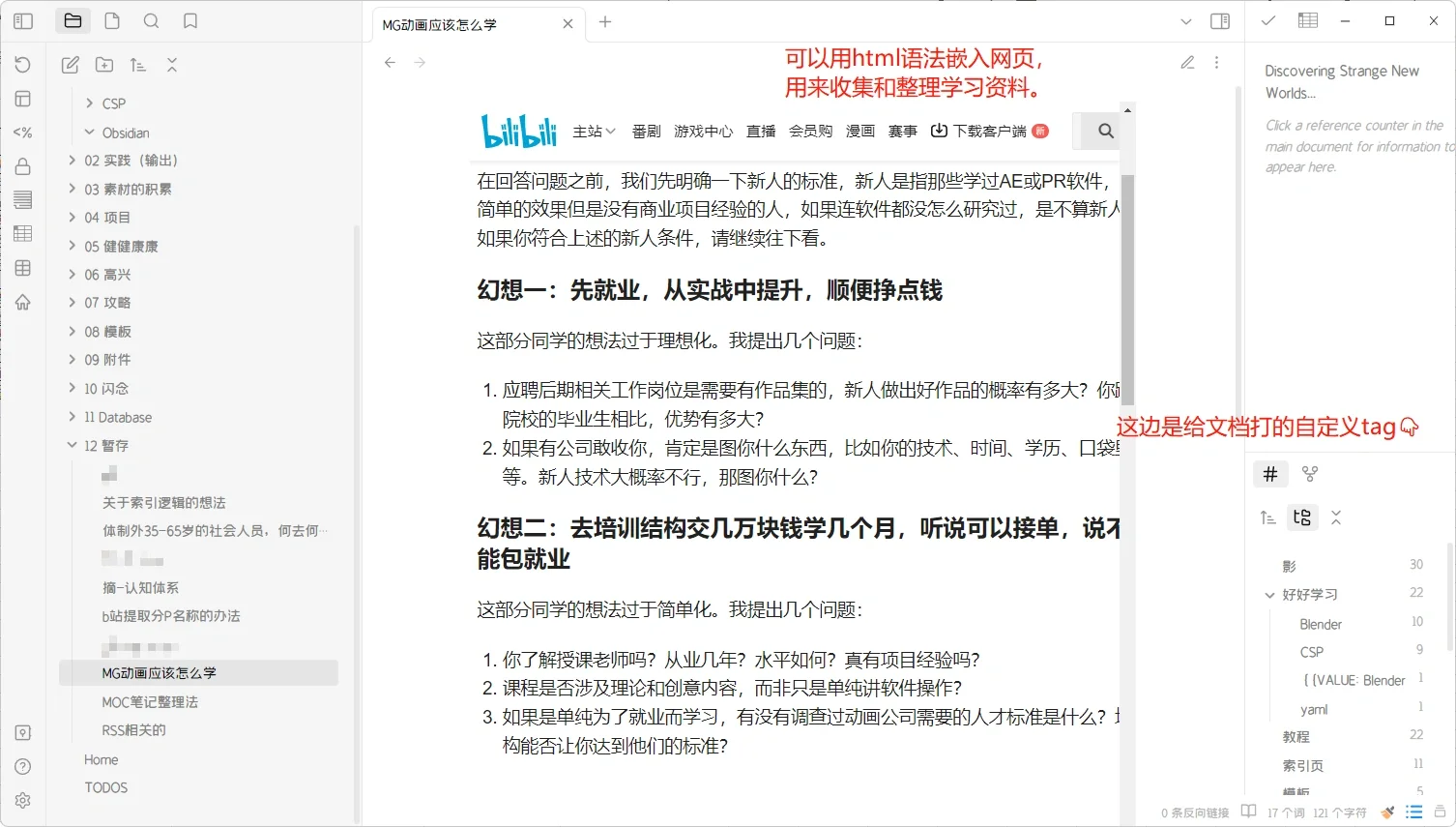The height and width of the screenshot is (827, 1456).
Task: Open the workspace layouts icon in the left ribbon
Action: pos(22,99)
